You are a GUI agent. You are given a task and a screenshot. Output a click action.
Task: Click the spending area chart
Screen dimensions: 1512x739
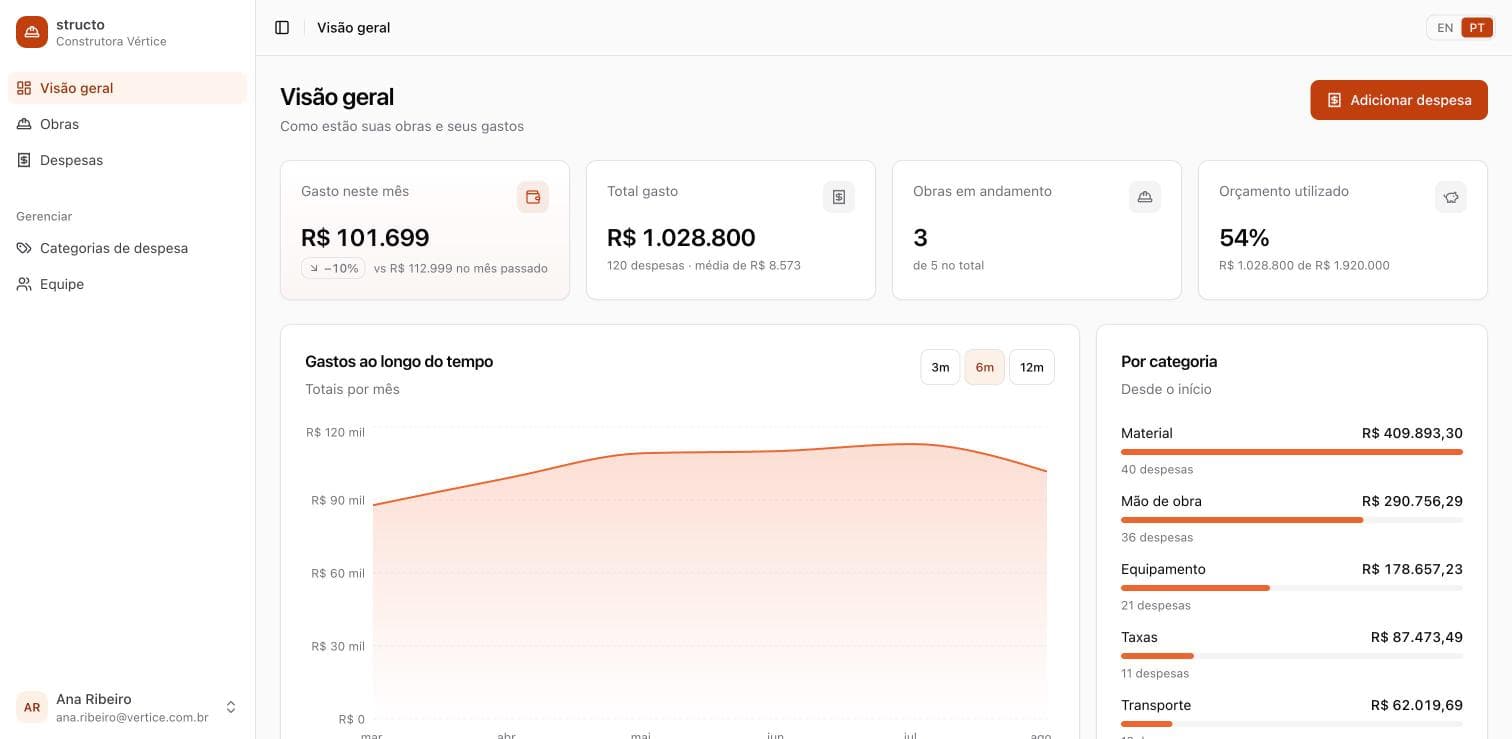[710, 580]
